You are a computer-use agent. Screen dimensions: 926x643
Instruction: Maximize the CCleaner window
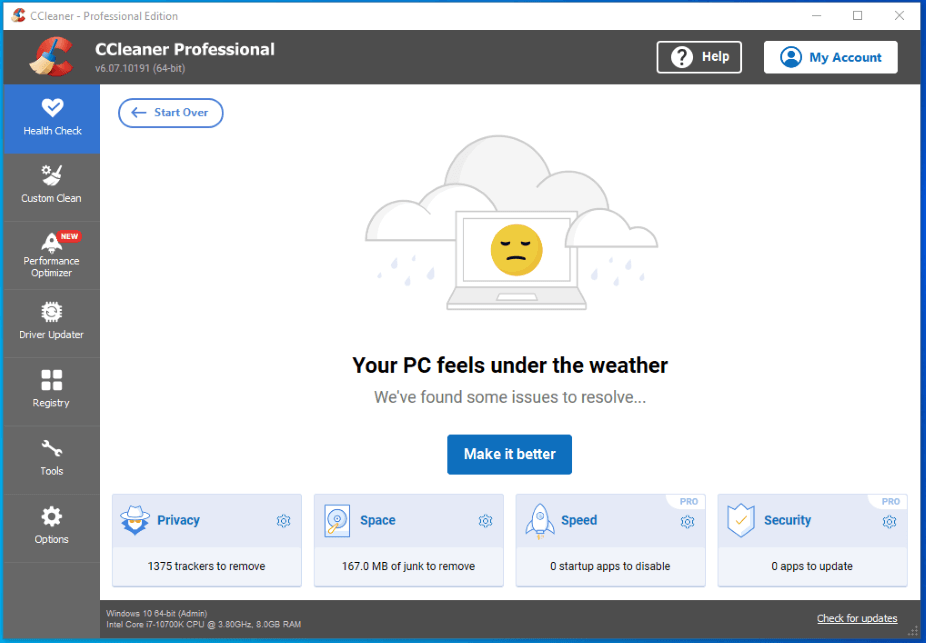tap(857, 15)
